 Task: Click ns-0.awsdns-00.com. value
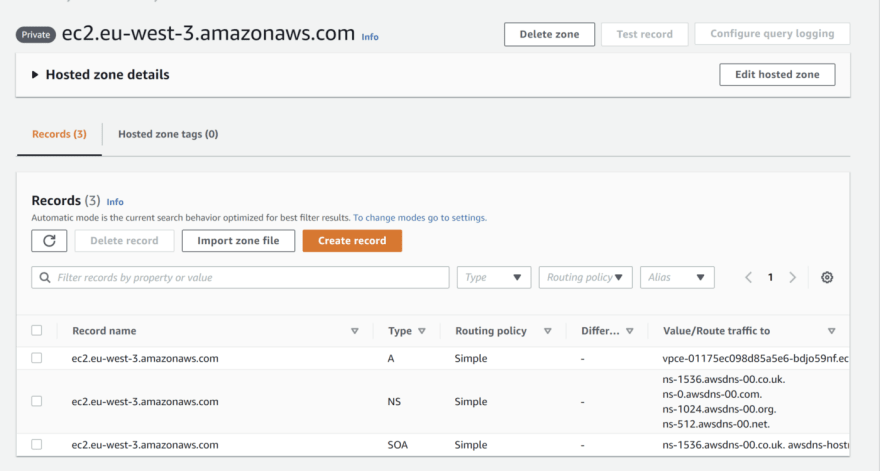pos(712,394)
